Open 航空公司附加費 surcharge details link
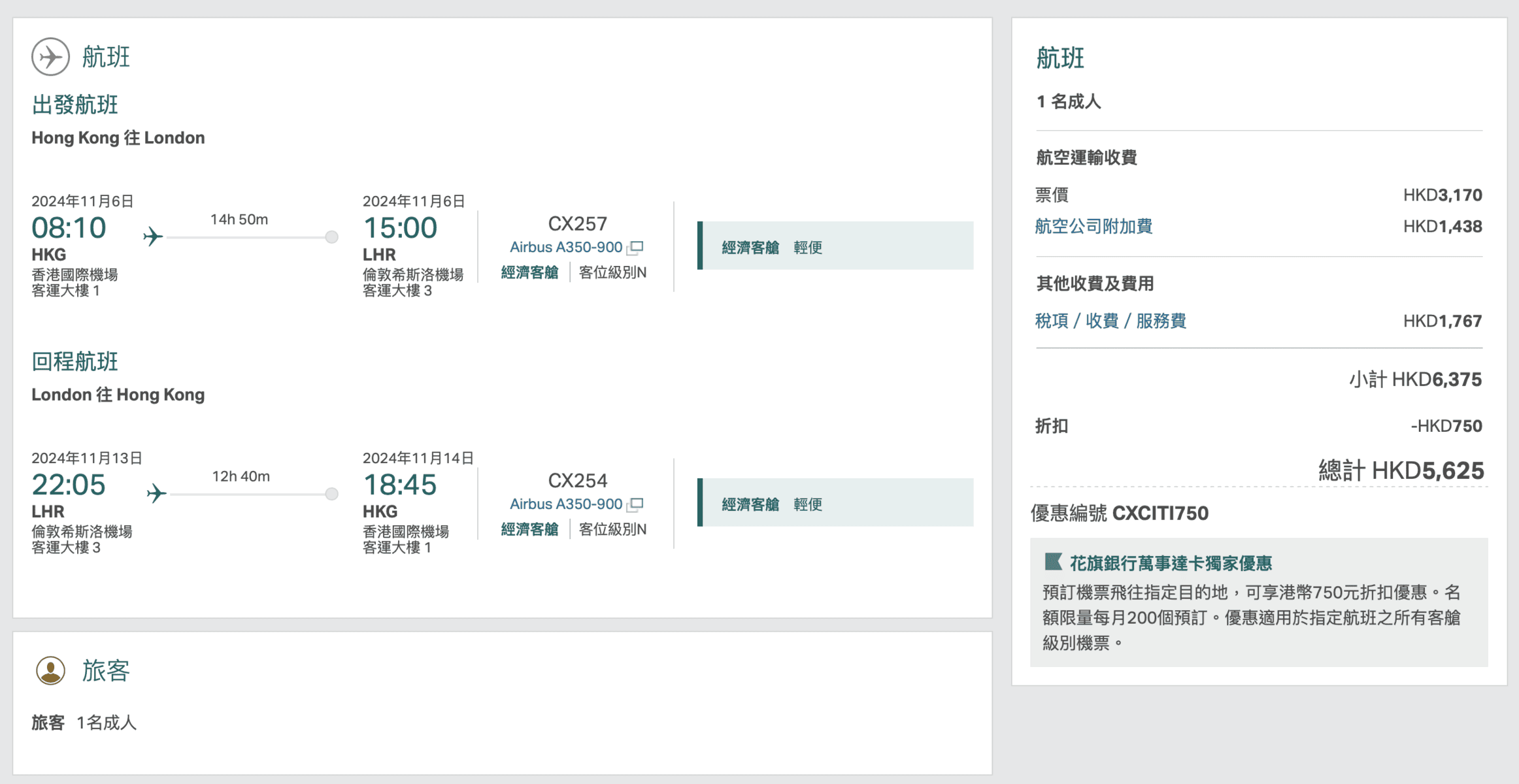Image resolution: width=1519 pixels, height=784 pixels. click(x=1093, y=227)
